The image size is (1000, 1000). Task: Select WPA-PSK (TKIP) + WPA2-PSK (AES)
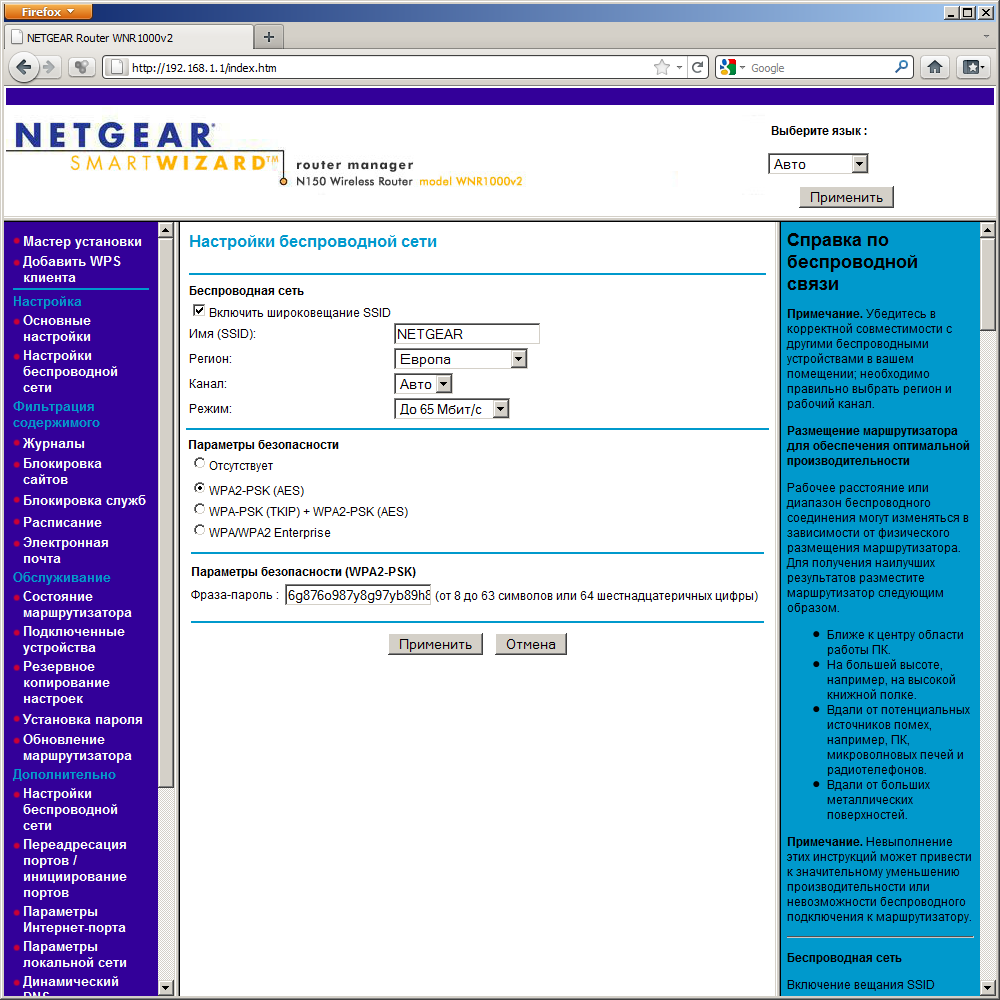coord(200,509)
